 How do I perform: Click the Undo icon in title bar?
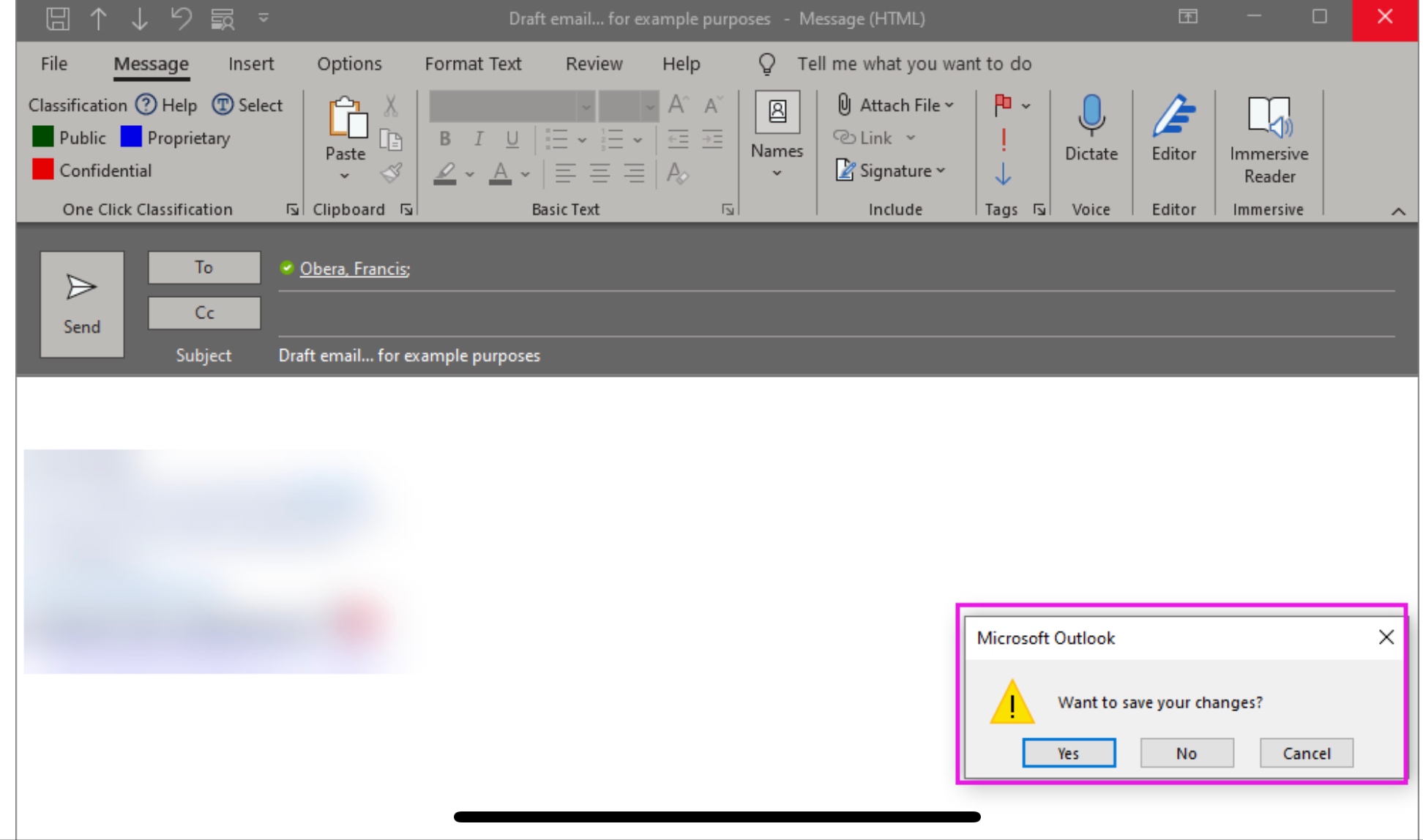tap(181, 18)
